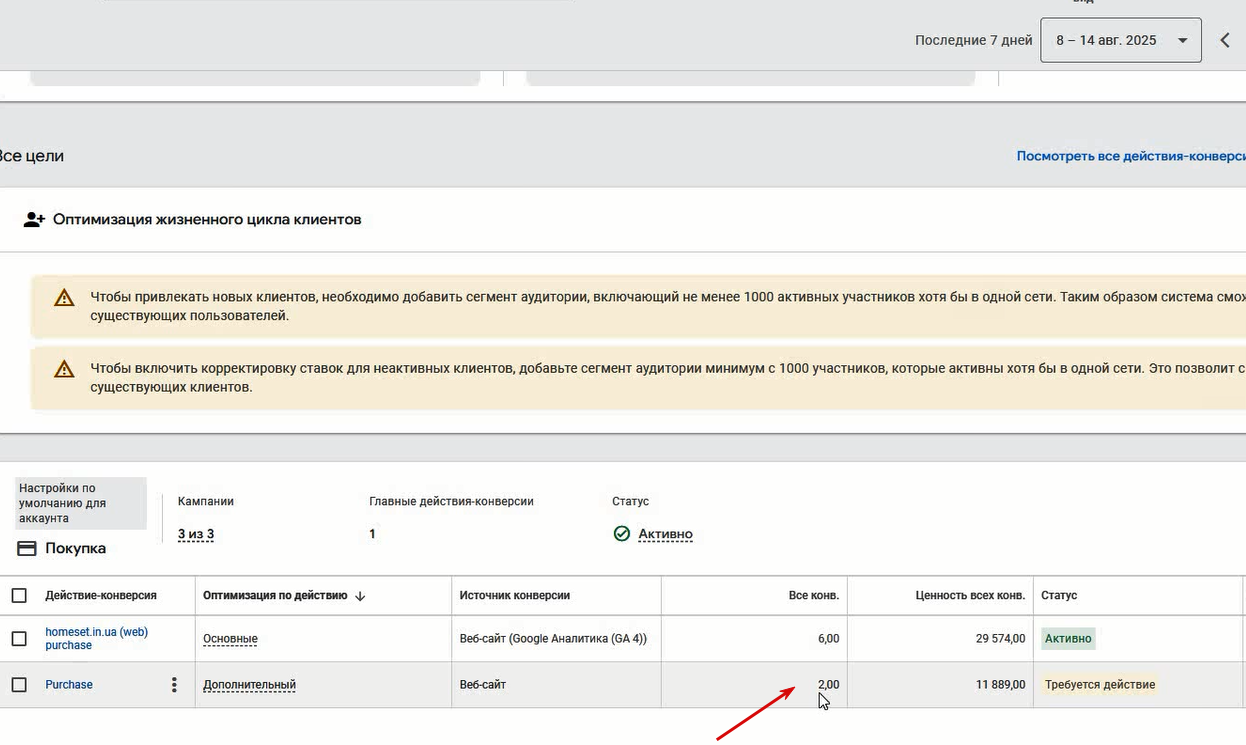1246x745 pixels.
Task: Click the previous period chevron arrow
Action: pos(1225,41)
